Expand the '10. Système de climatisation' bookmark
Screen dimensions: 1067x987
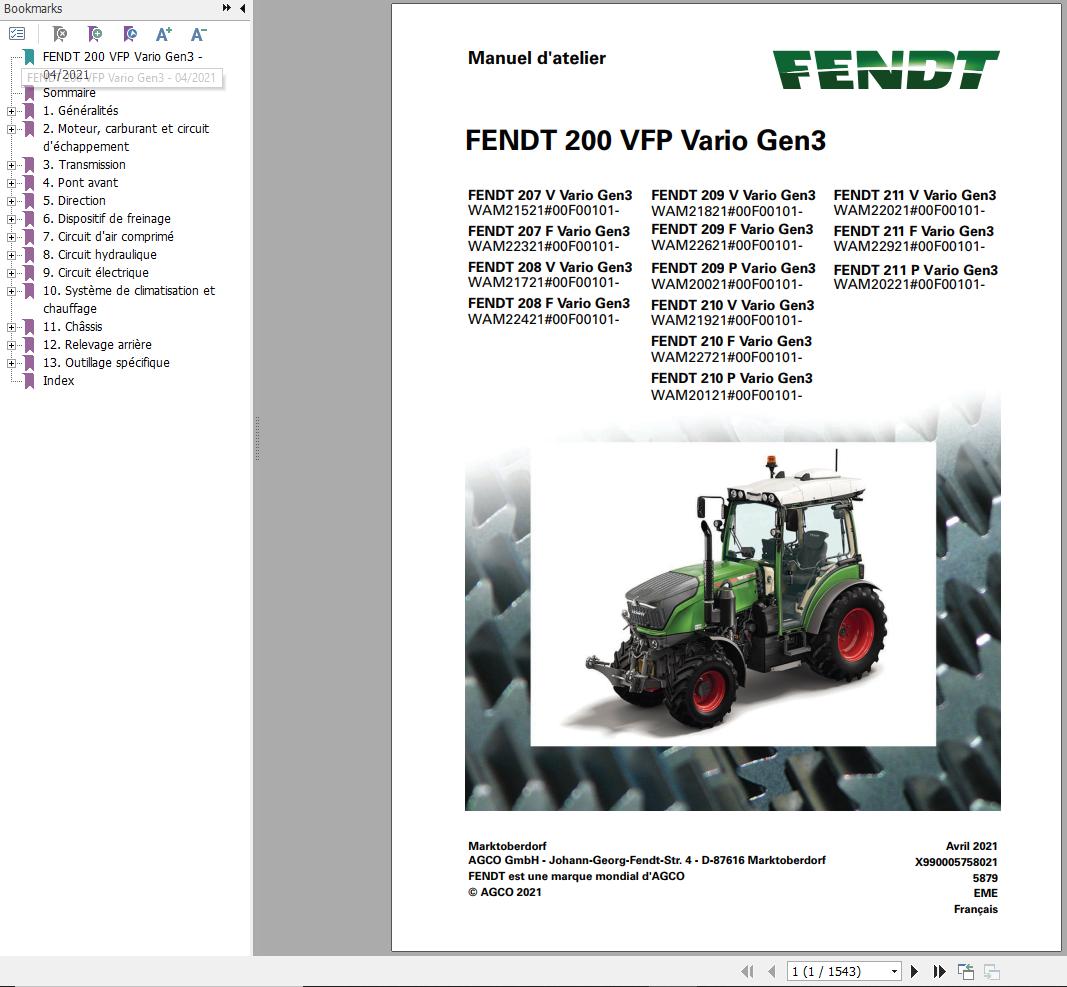(12, 291)
